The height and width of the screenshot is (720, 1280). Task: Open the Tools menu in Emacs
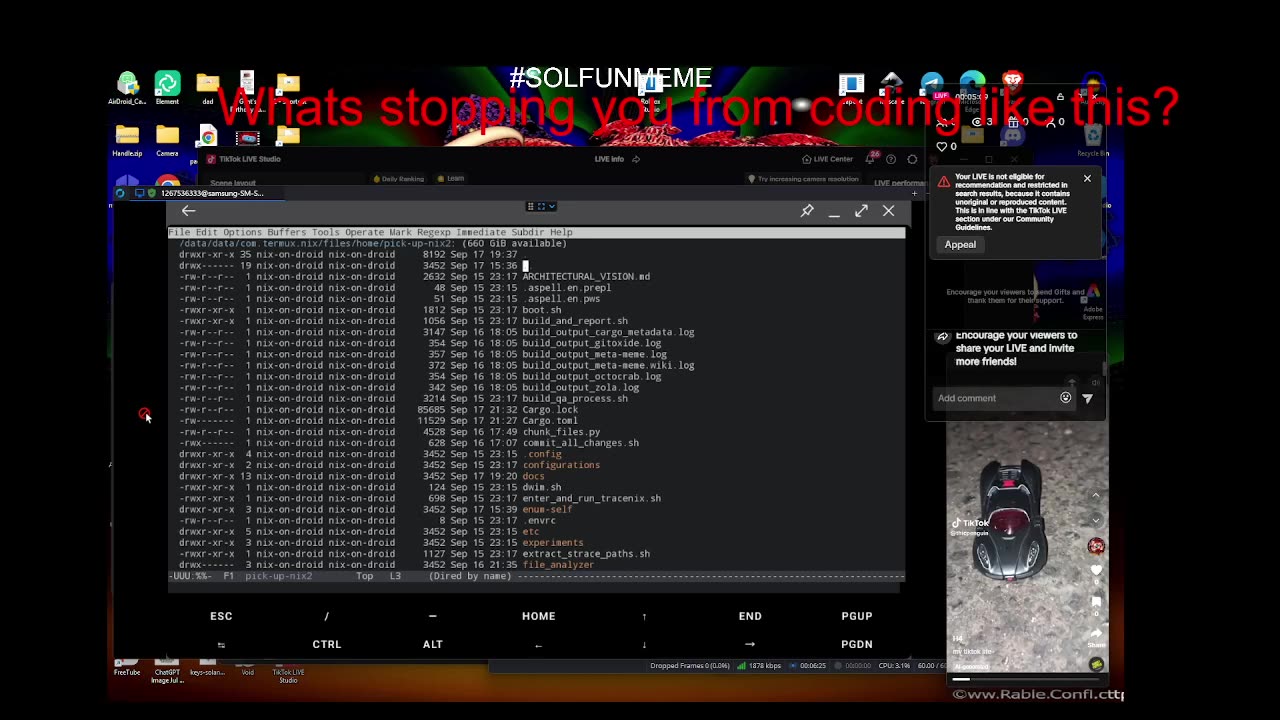[325, 232]
